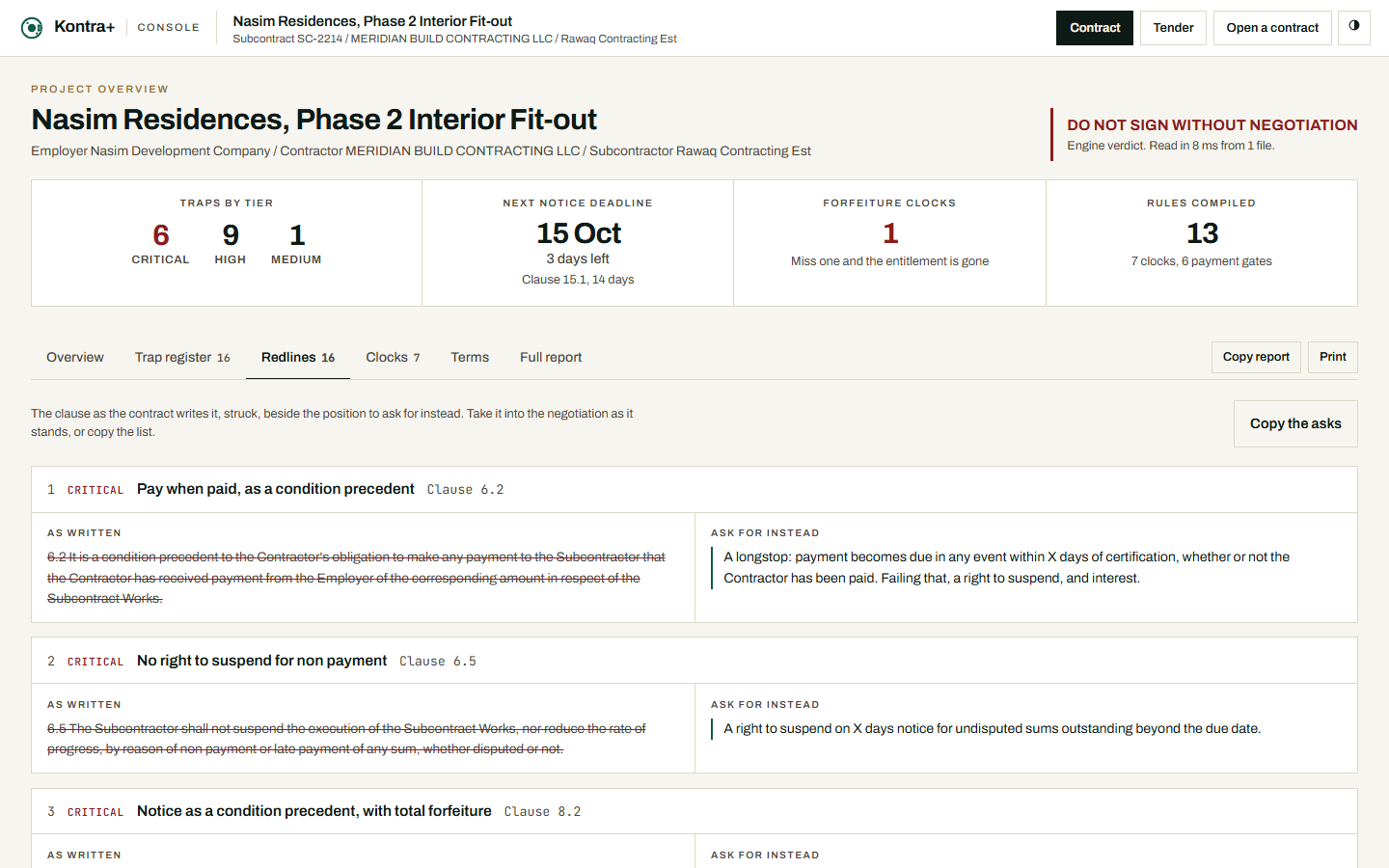The height and width of the screenshot is (868, 1389).
Task: Click the struck-through clause 6.5 text
Action: coord(346,739)
